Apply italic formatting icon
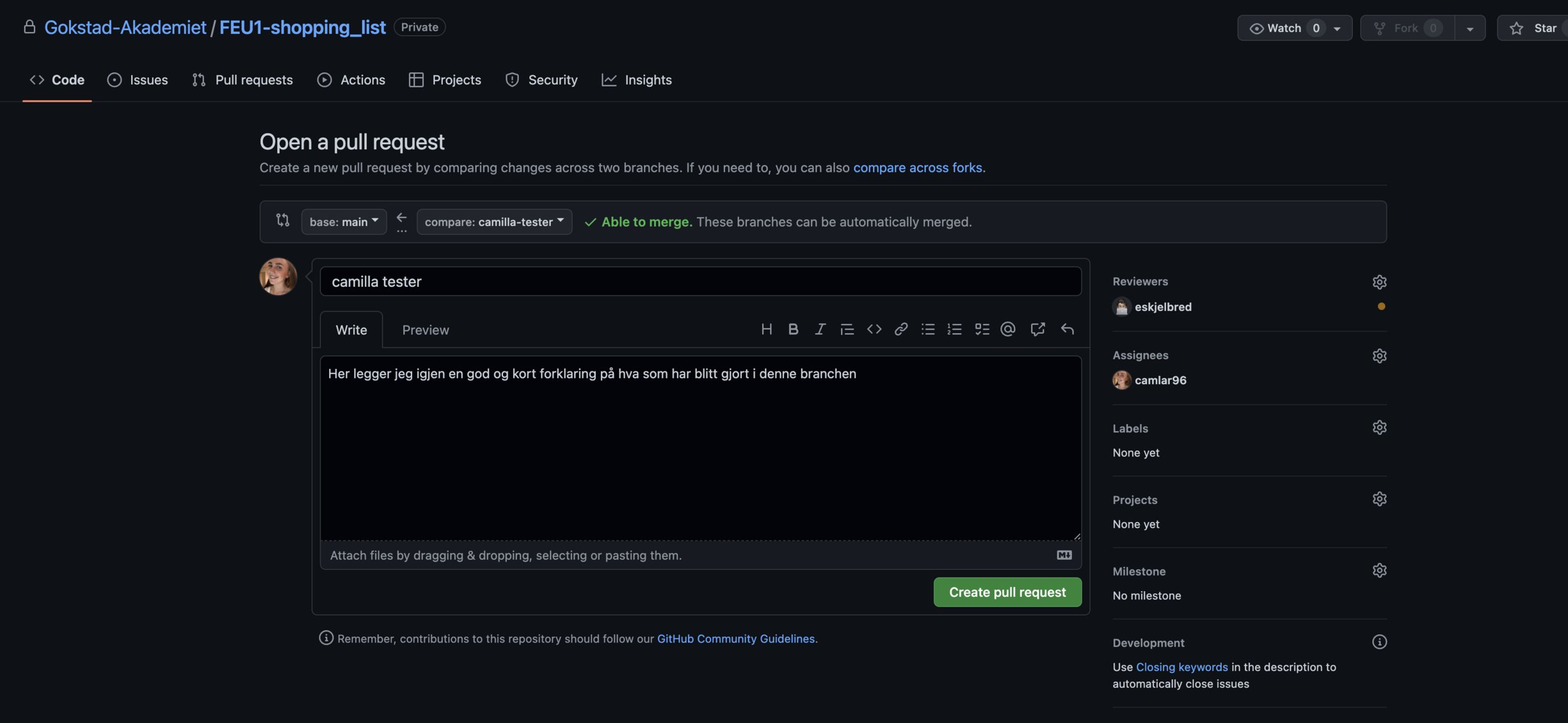The height and width of the screenshot is (723, 1568). [820, 329]
